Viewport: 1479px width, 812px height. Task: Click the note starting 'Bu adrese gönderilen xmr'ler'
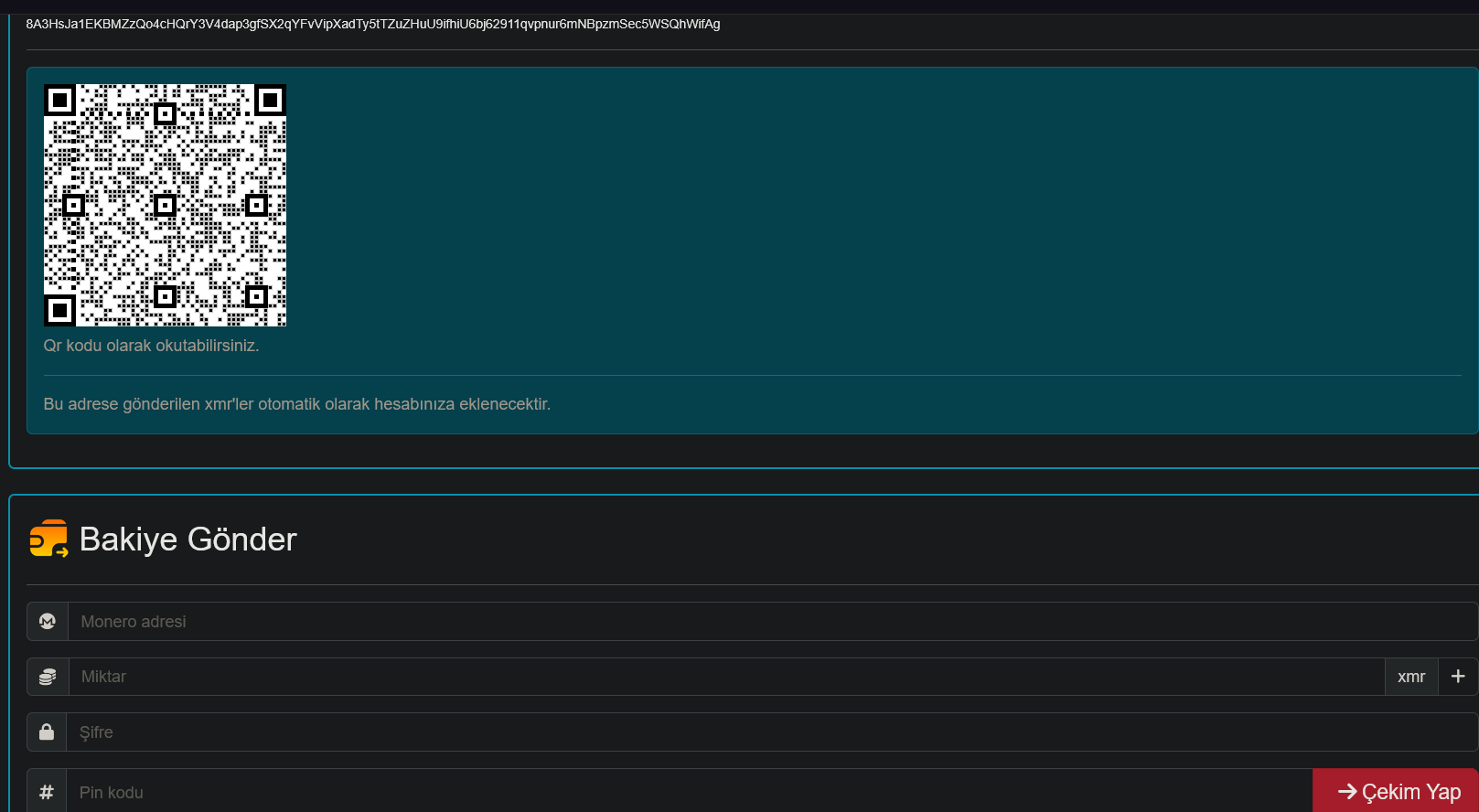tap(297, 404)
